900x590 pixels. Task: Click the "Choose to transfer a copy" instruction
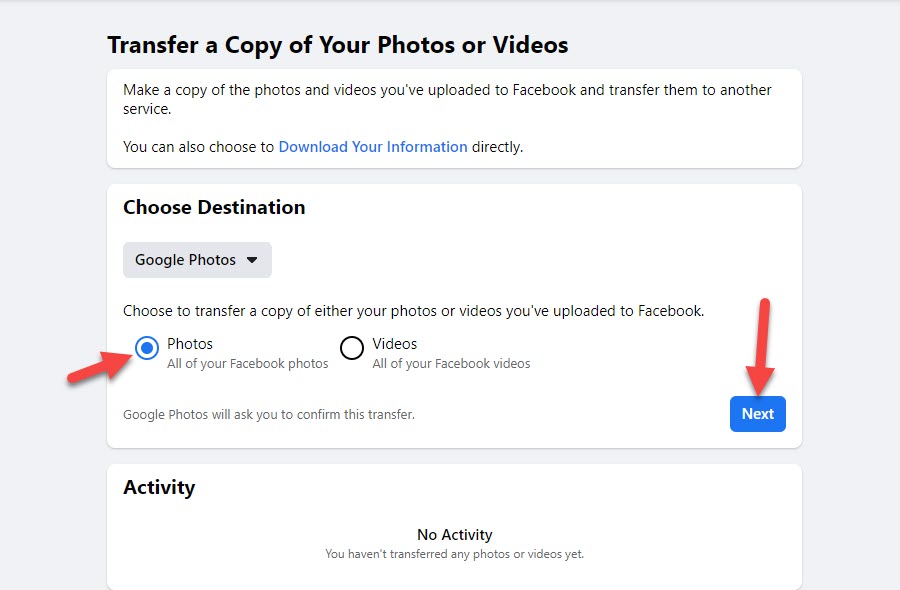tap(413, 311)
